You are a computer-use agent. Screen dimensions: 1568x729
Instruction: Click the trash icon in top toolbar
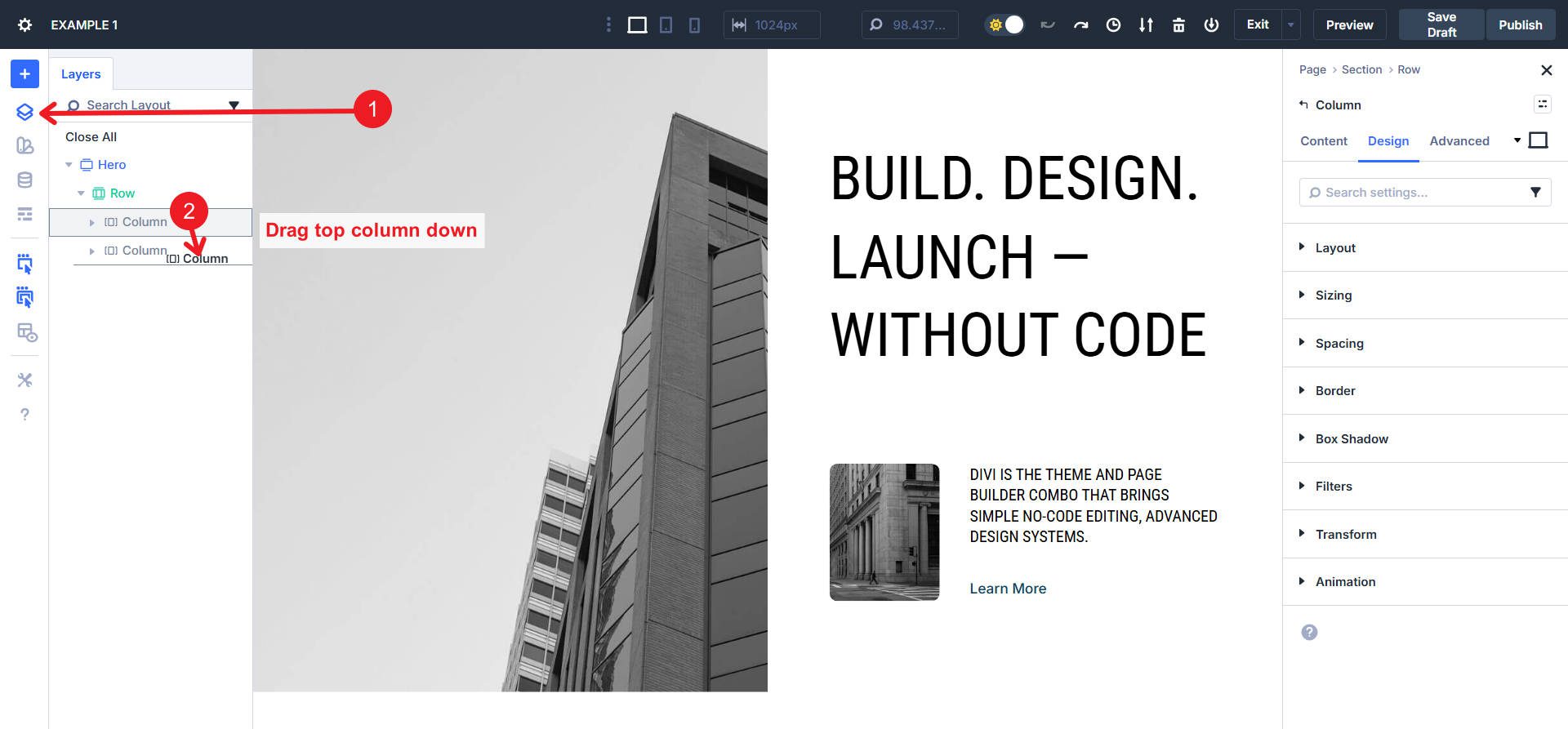(x=1178, y=25)
